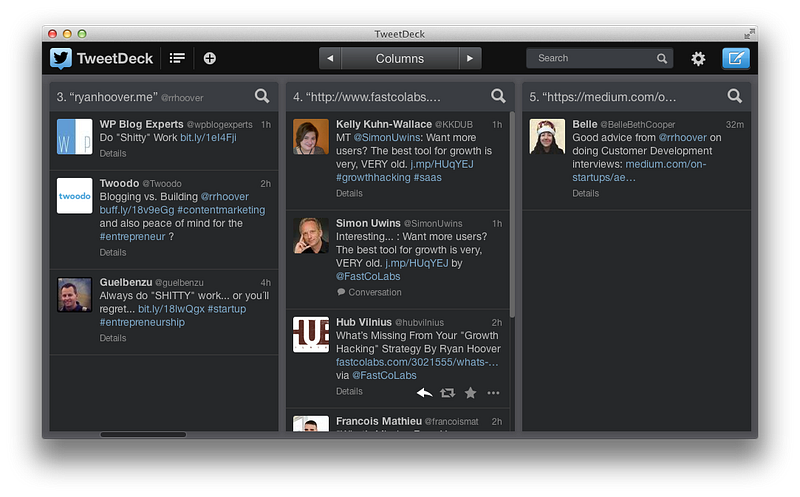The height and width of the screenshot is (497, 800).
Task: Reply to the Hub Vilnius tweet
Action: (424, 392)
